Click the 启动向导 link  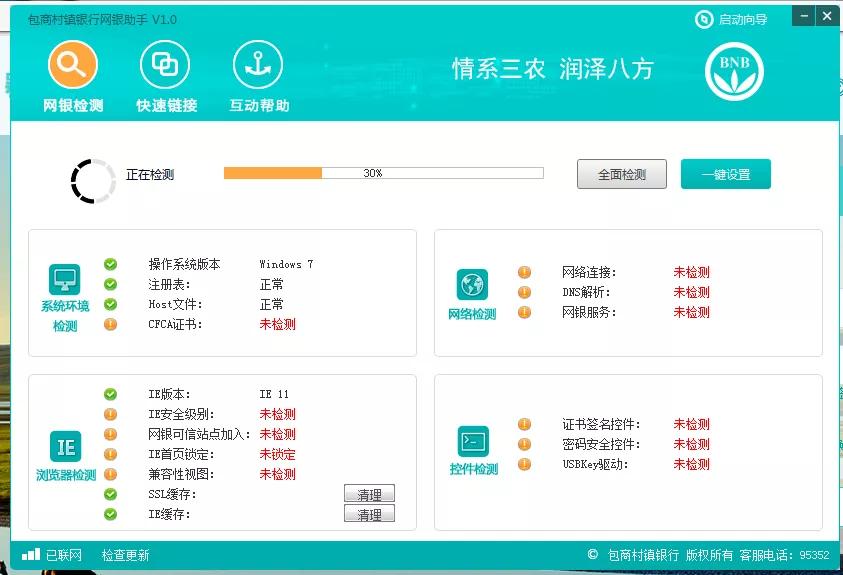click(x=731, y=20)
